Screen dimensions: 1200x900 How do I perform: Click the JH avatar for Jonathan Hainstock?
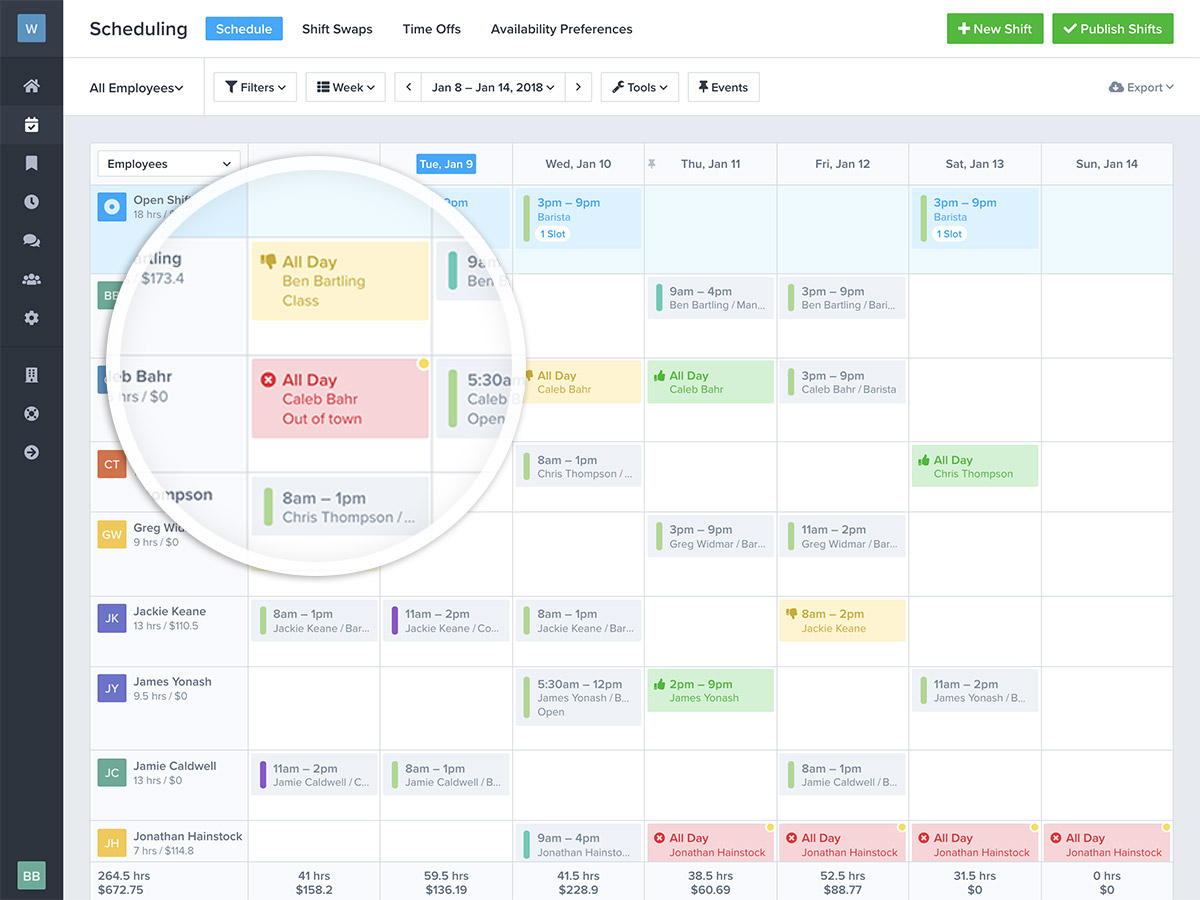(111, 843)
